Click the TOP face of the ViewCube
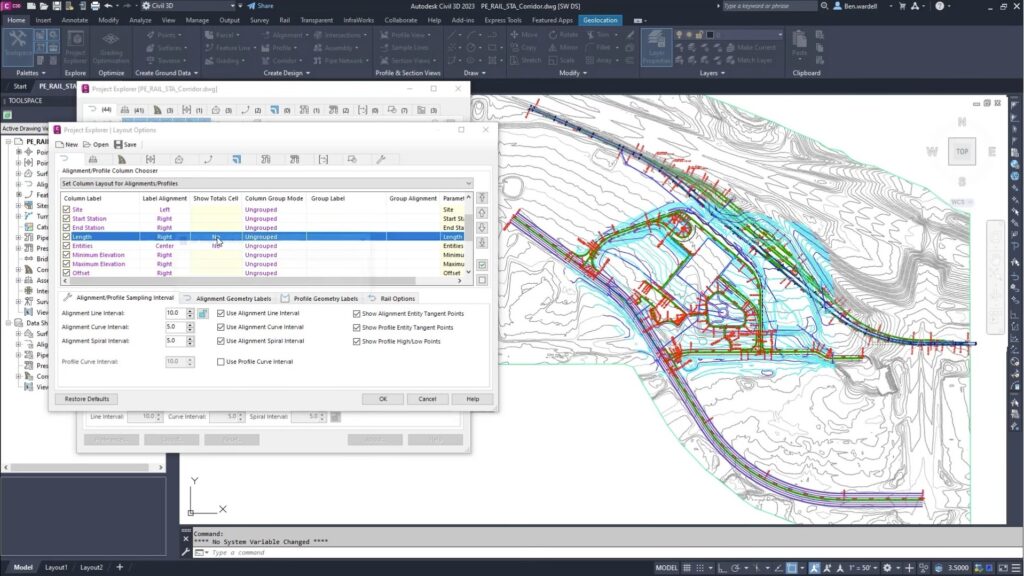Image resolution: width=1024 pixels, height=576 pixels. pos(962,152)
